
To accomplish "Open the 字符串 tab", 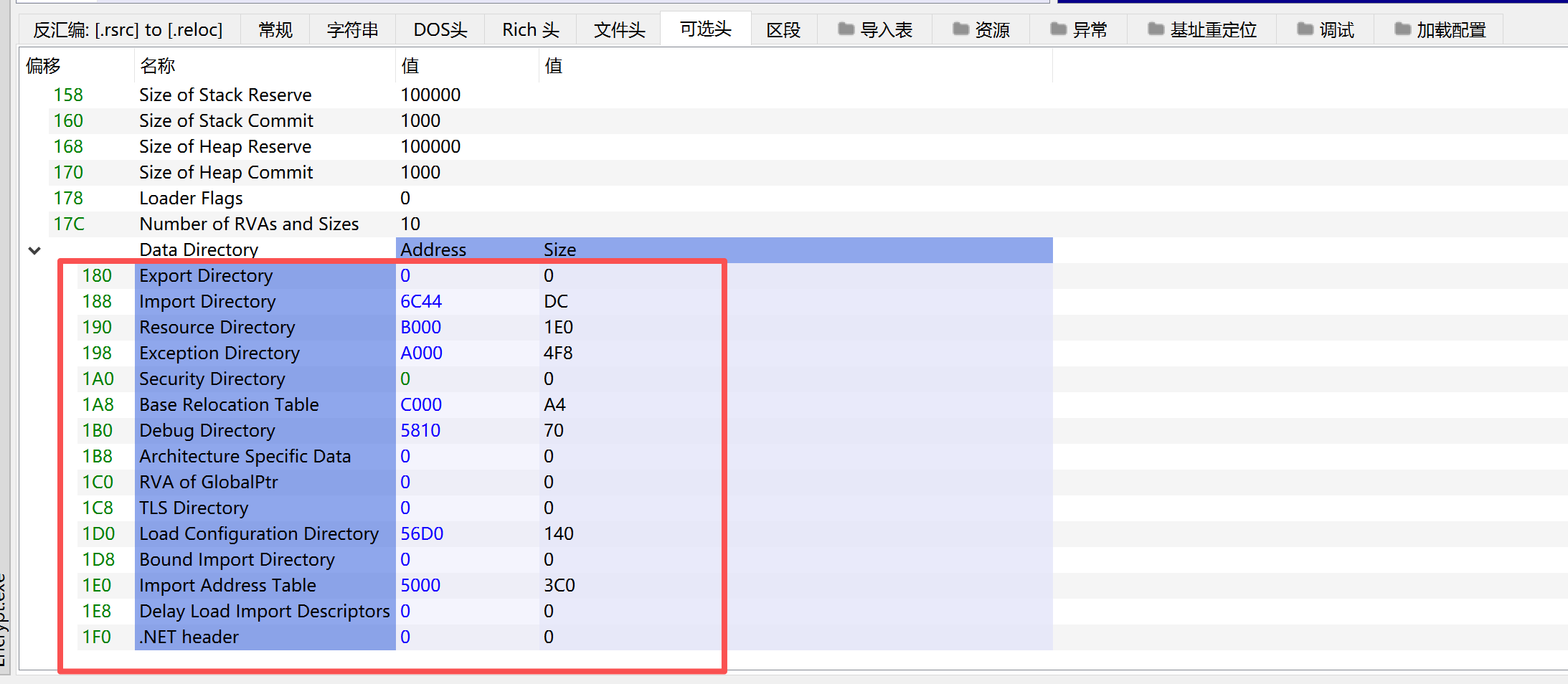I will [352, 30].
